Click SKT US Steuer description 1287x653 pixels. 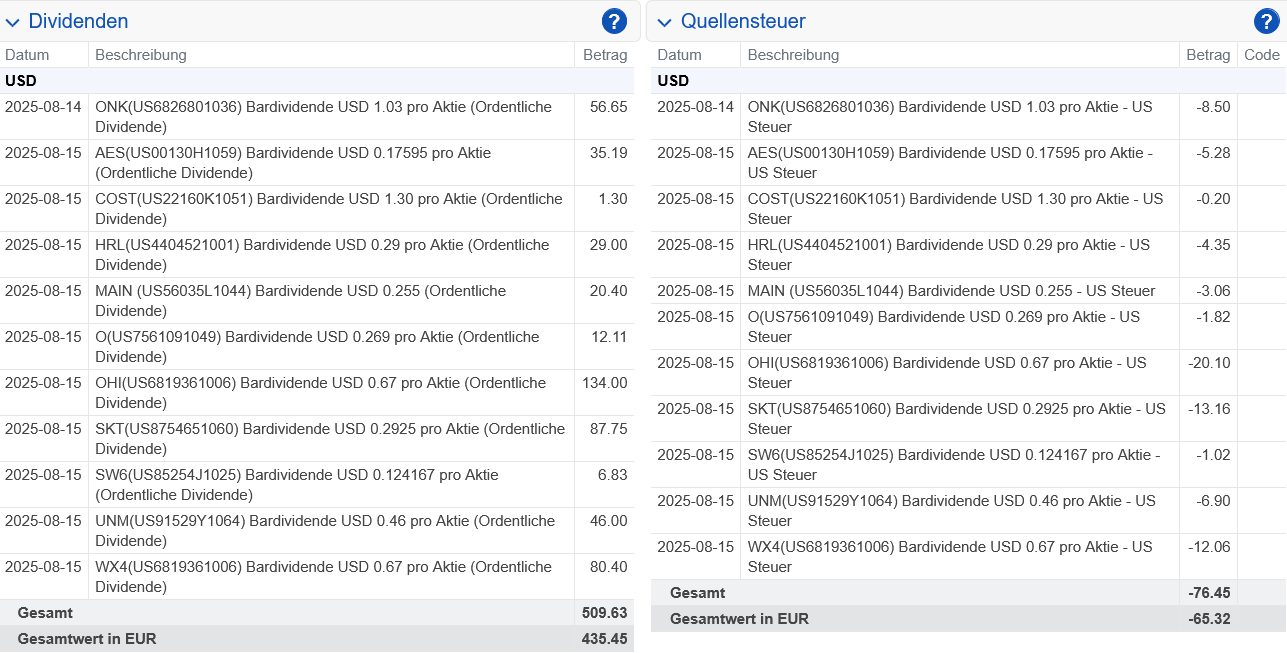coord(957,419)
